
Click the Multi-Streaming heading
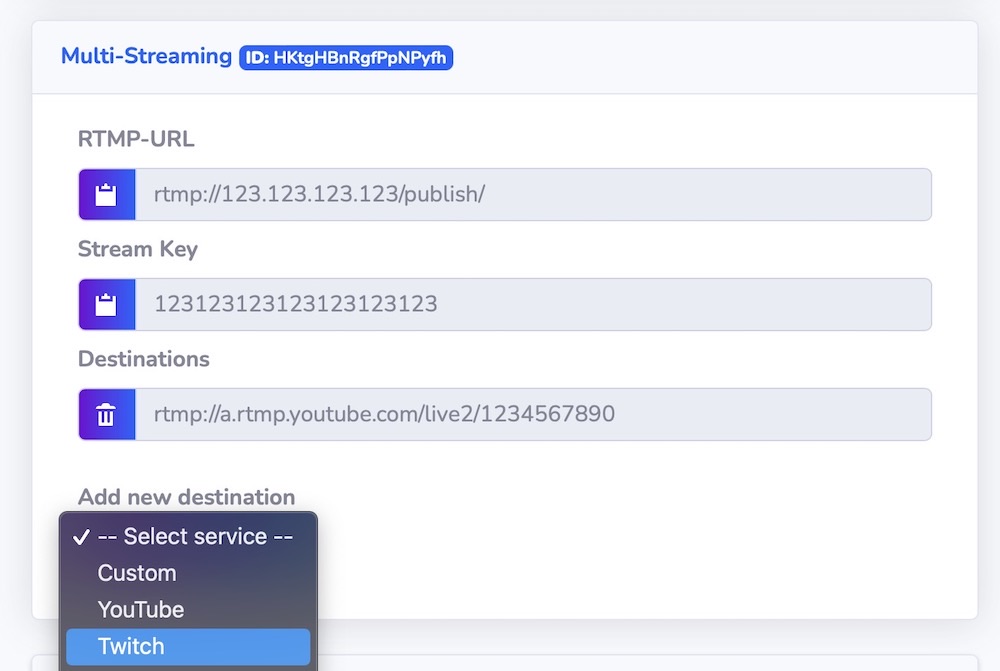(x=146, y=56)
